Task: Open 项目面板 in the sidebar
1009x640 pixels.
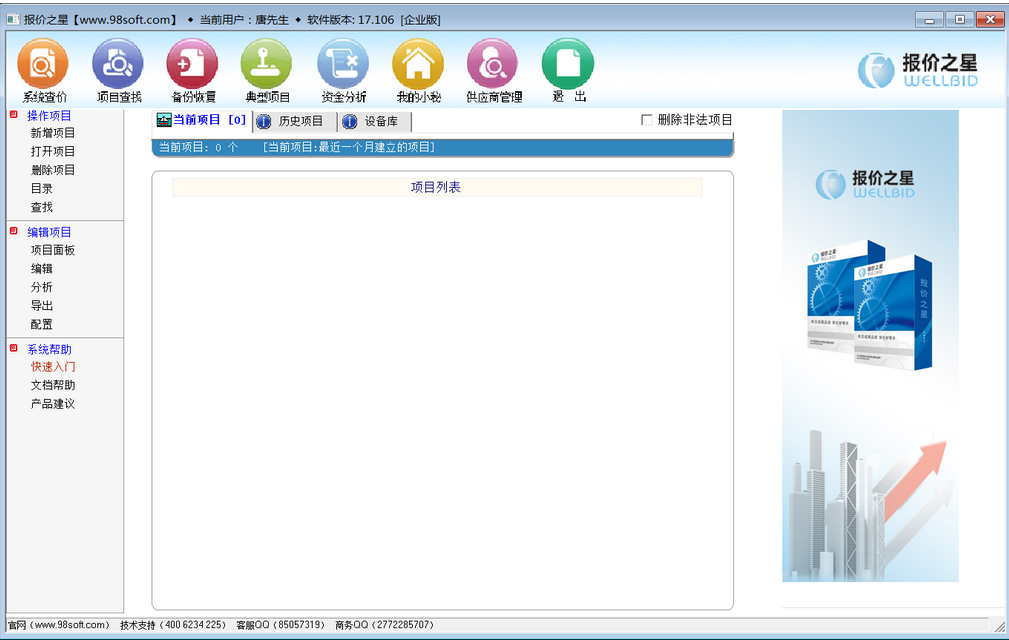Action: click(53, 250)
